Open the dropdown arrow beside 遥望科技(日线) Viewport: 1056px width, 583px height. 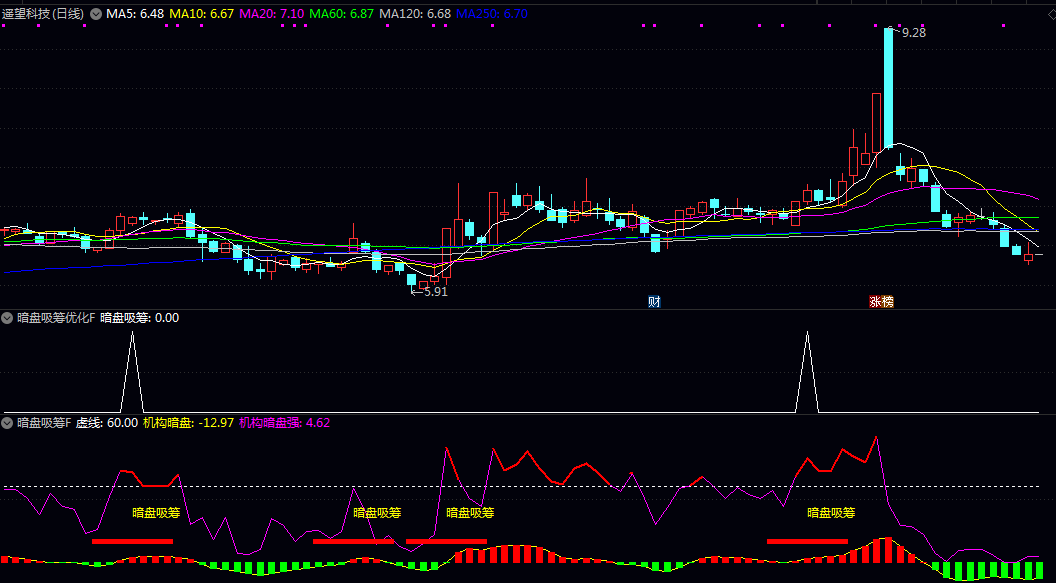click(x=96, y=14)
